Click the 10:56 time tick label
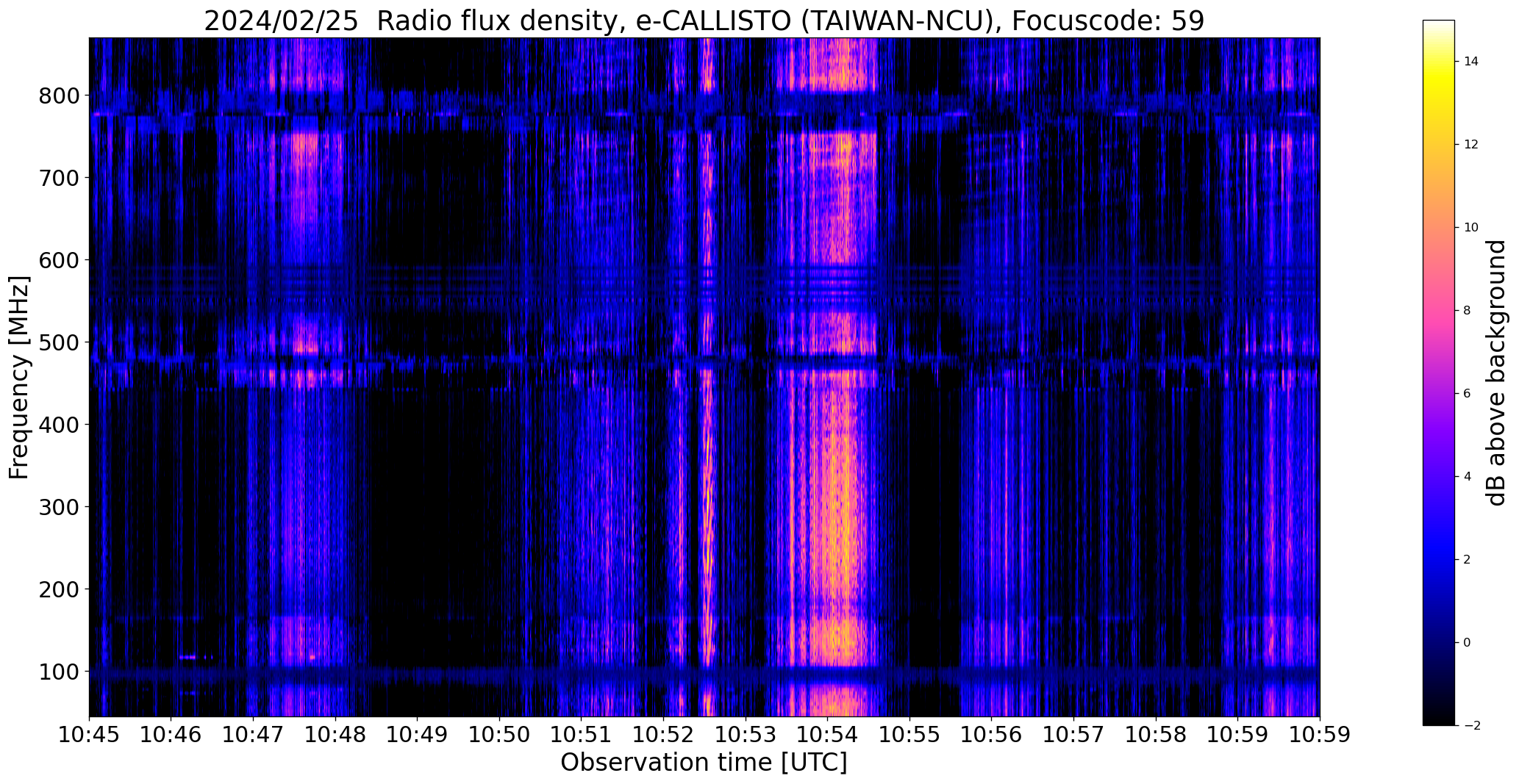Image resolution: width=1519 pixels, height=784 pixels. click(992, 735)
